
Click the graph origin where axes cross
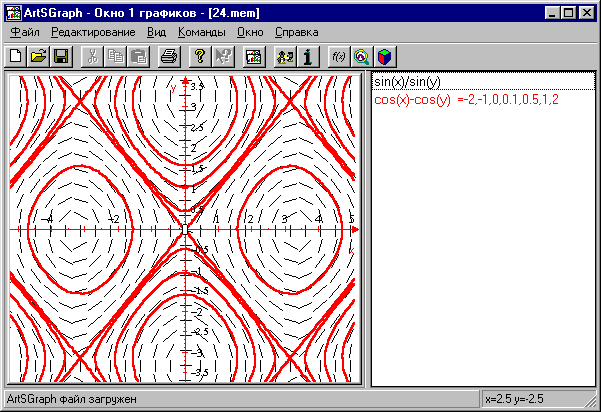point(184,229)
